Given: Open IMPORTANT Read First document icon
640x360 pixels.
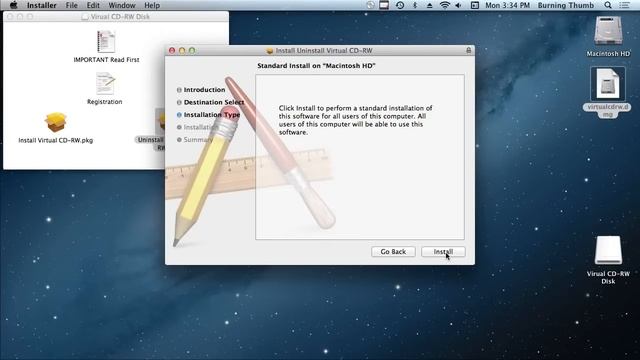Looking at the screenshot, I should 106,42.
